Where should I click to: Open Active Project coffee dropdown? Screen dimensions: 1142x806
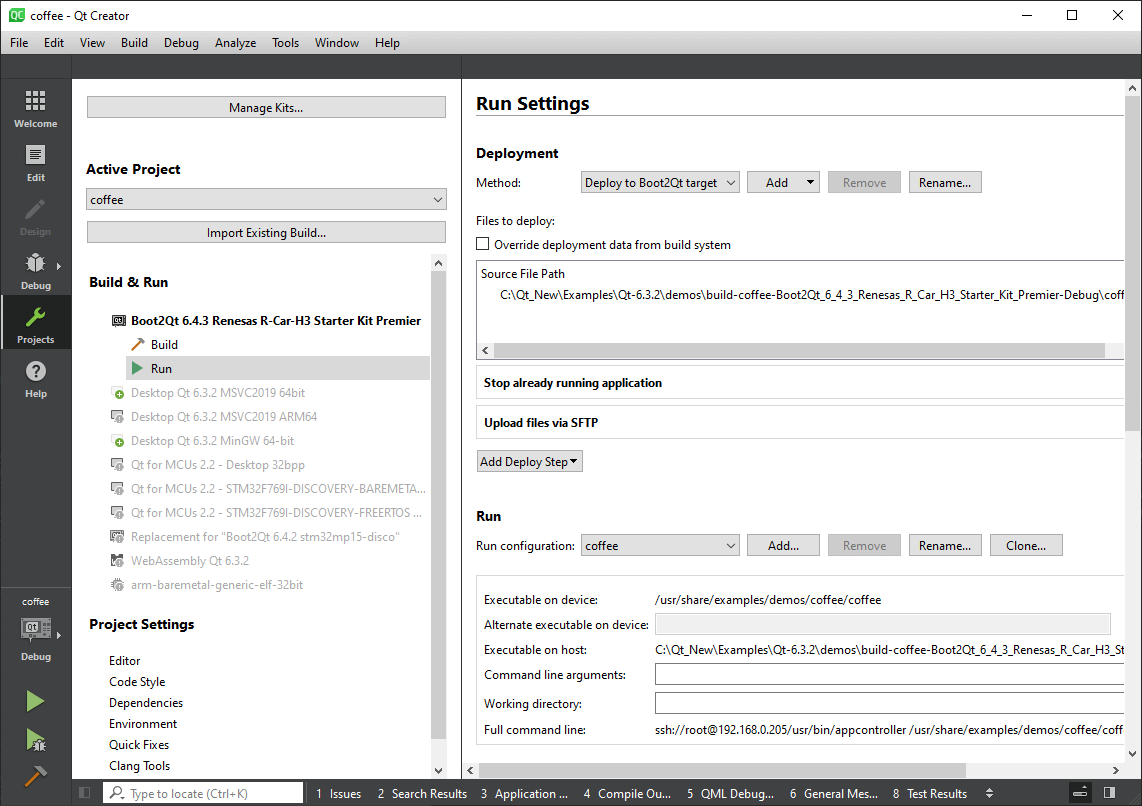(266, 200)
